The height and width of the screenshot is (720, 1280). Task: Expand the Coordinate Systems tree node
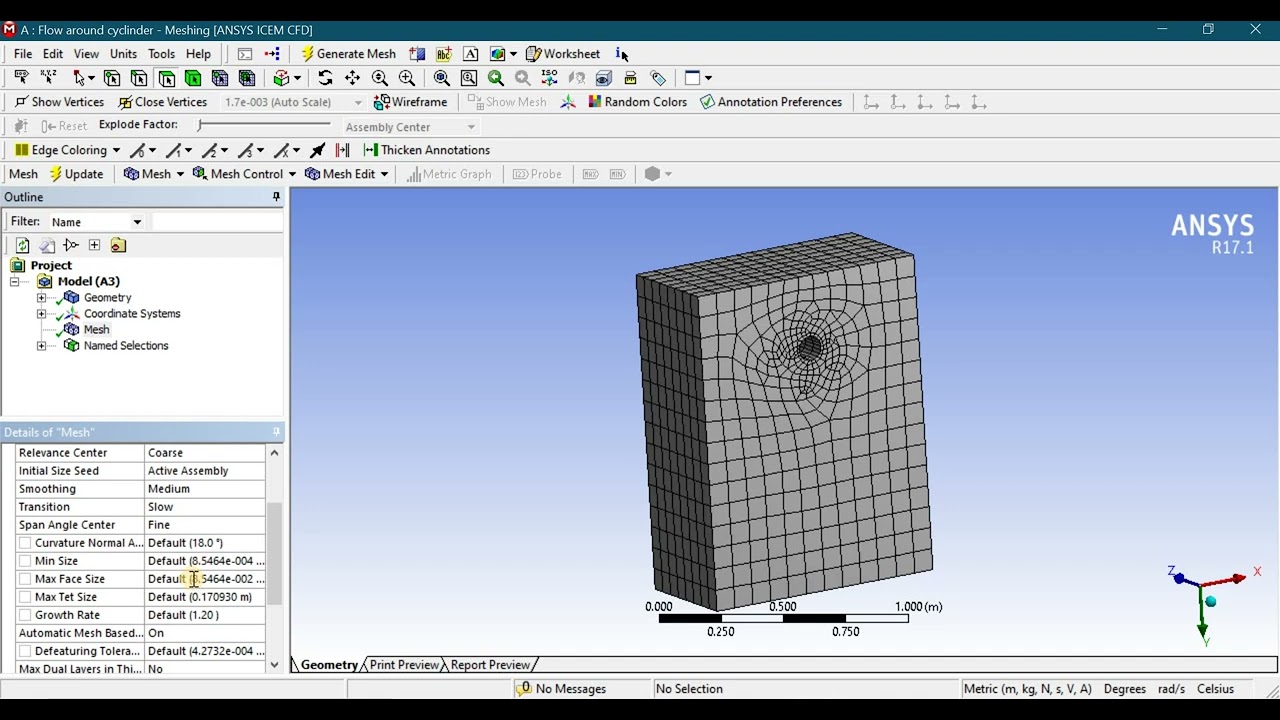point(41,314)
